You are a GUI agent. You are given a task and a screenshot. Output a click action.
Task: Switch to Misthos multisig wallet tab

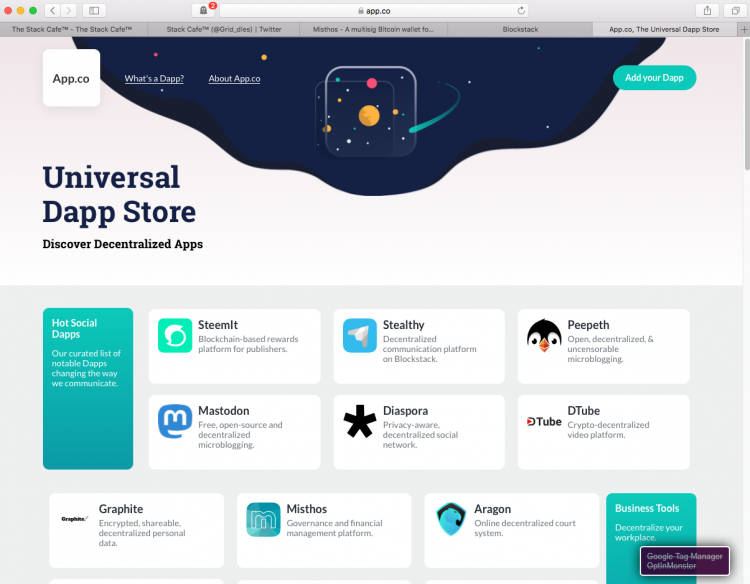(373, 29)
